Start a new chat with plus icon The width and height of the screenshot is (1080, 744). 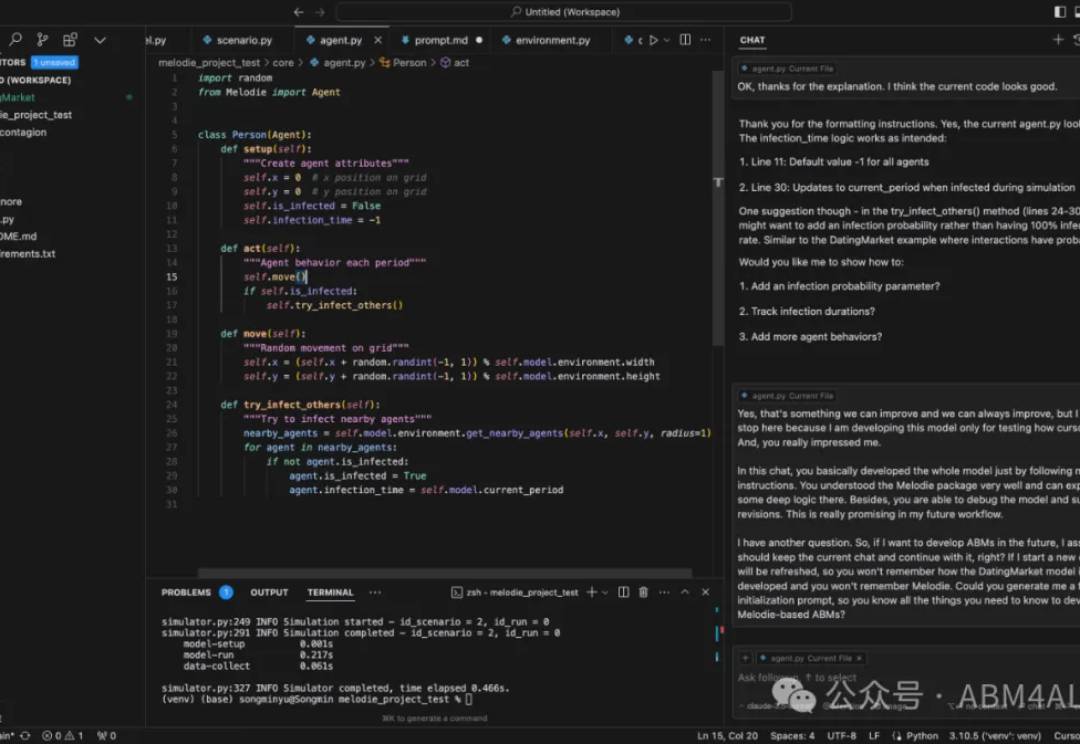1059,40
